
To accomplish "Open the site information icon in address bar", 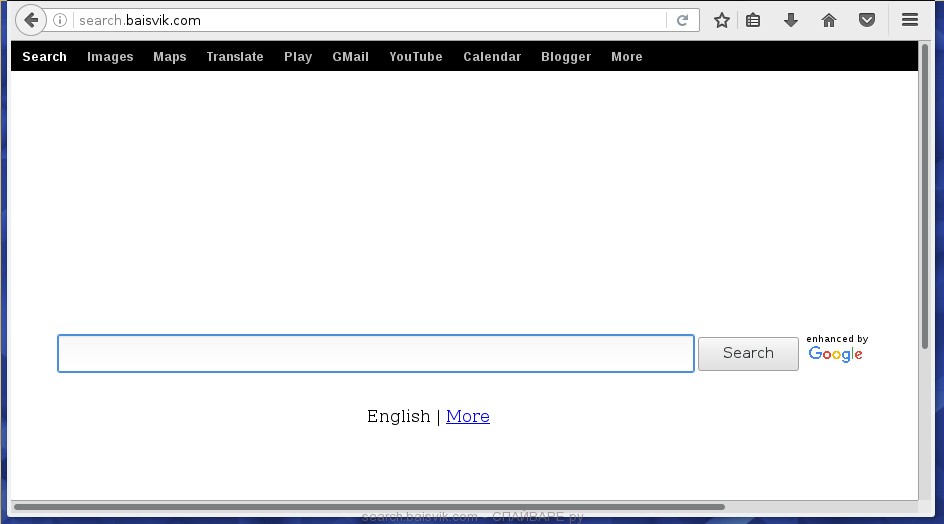I will coord(61,20).
